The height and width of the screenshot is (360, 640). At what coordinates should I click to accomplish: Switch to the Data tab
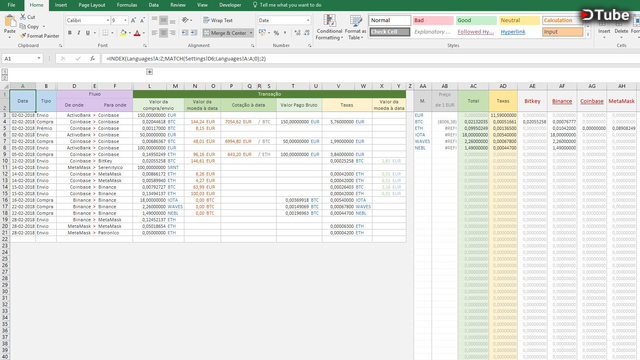pyautogui.click(x=153, y=5)
